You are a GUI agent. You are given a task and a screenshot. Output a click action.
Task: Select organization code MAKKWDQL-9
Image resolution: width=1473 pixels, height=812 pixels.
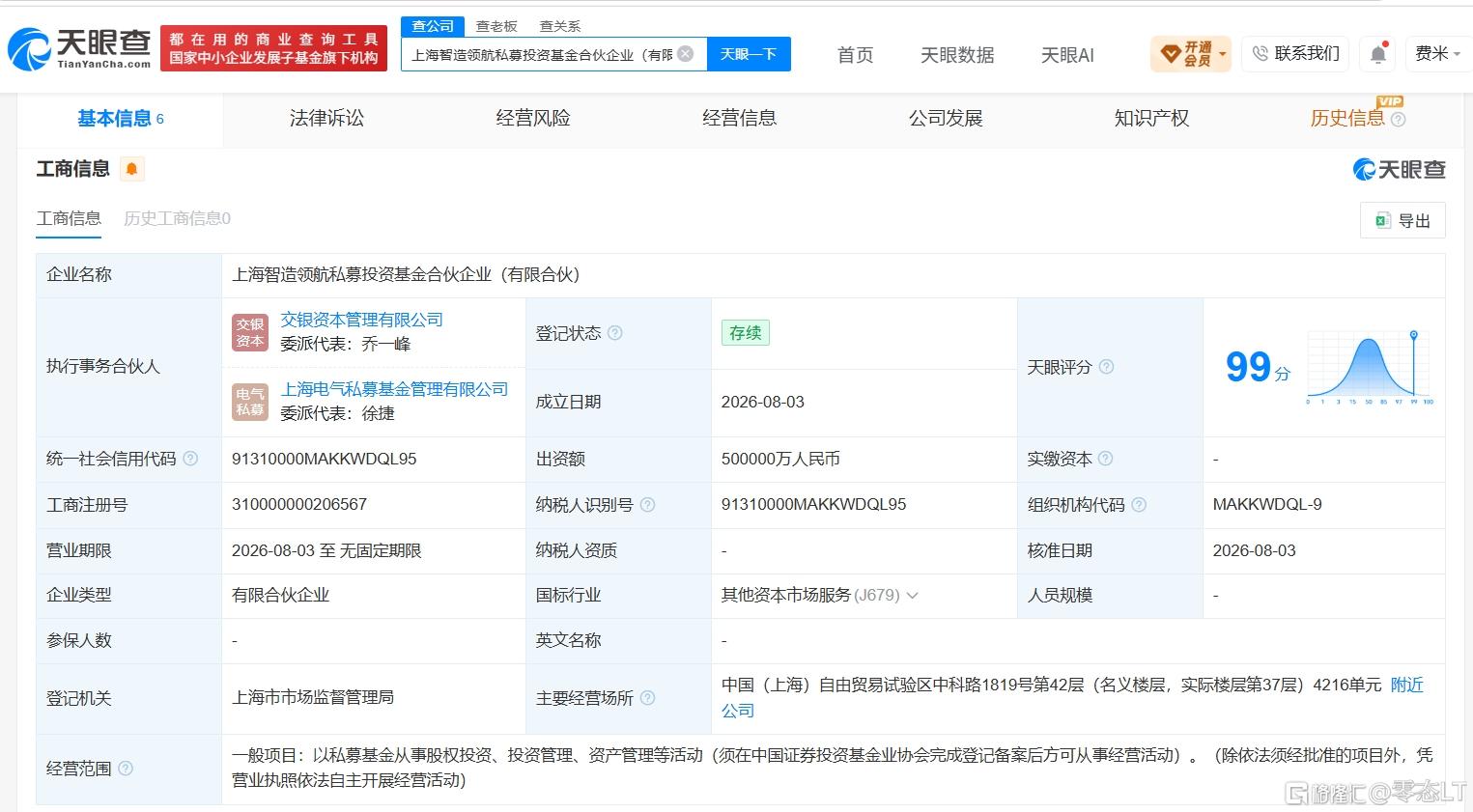[1267, 504]
